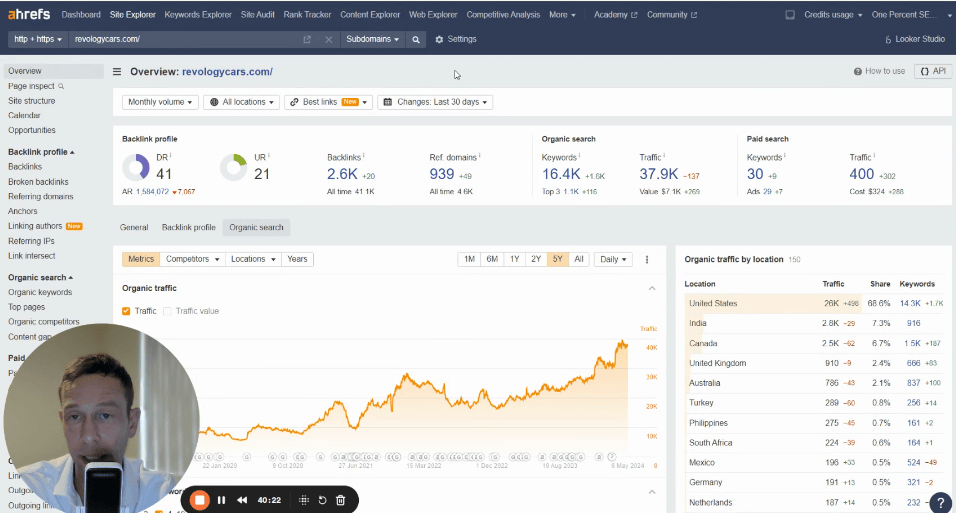
Task: Stop the screen recording with the red button
Action: [199, 499]
